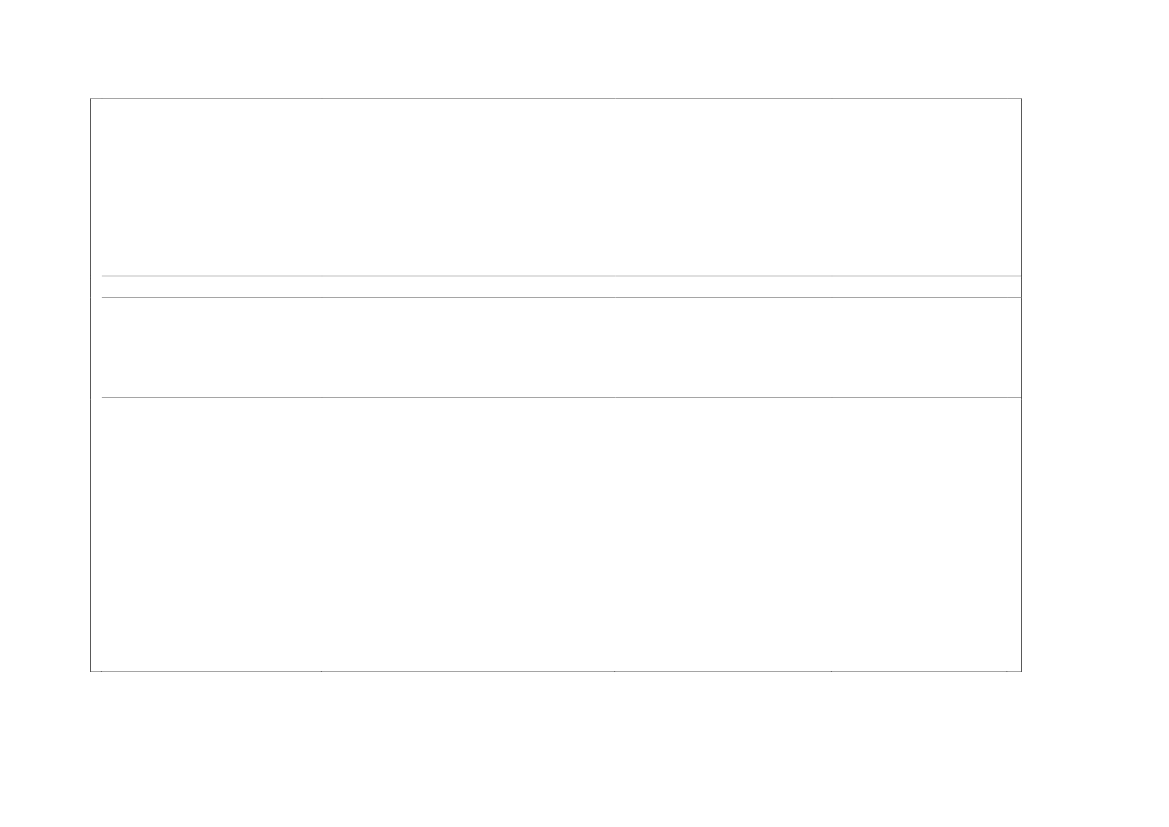Viewport: 1169px width, 827px height.
Task: Select the lower dark horizontal line
Action: [561, 397]
